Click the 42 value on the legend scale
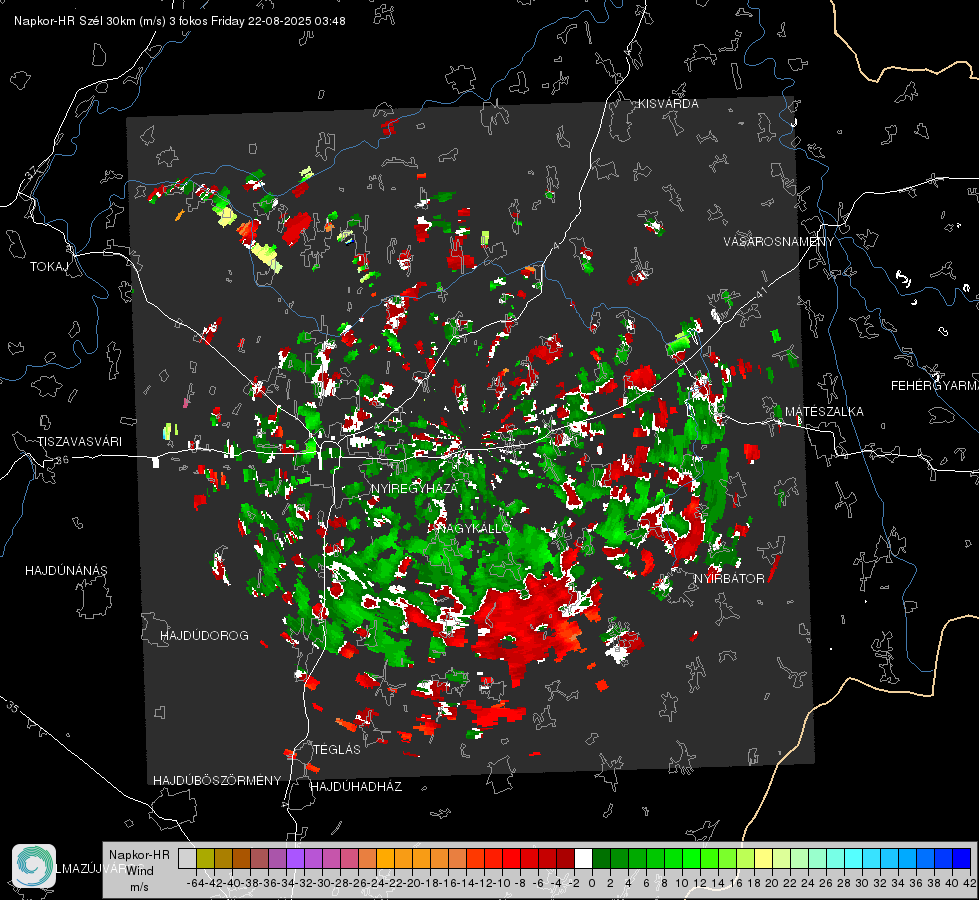 970,883
